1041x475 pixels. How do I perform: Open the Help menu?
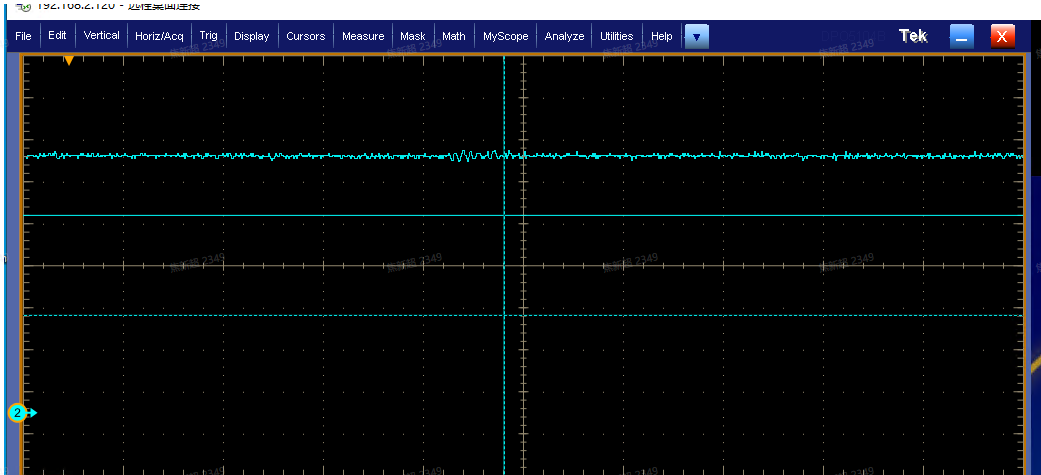coord(662,37)
